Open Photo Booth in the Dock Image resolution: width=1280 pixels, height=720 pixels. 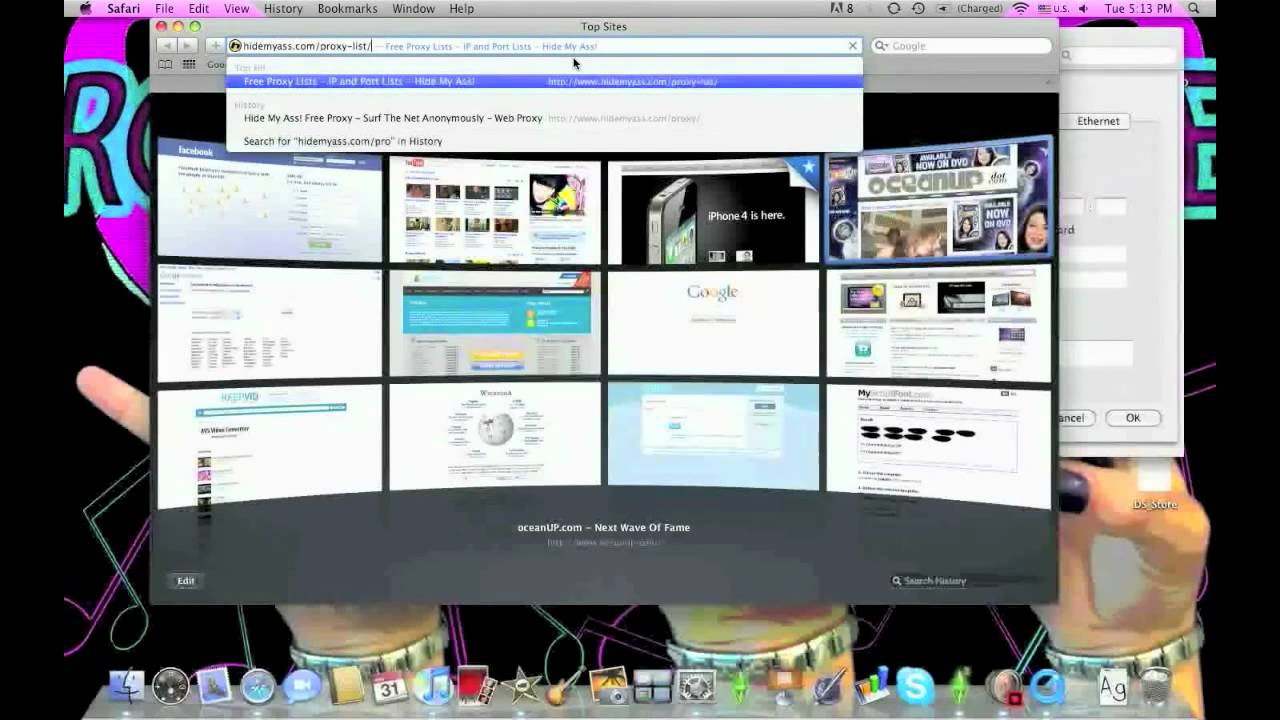(476, 686)
